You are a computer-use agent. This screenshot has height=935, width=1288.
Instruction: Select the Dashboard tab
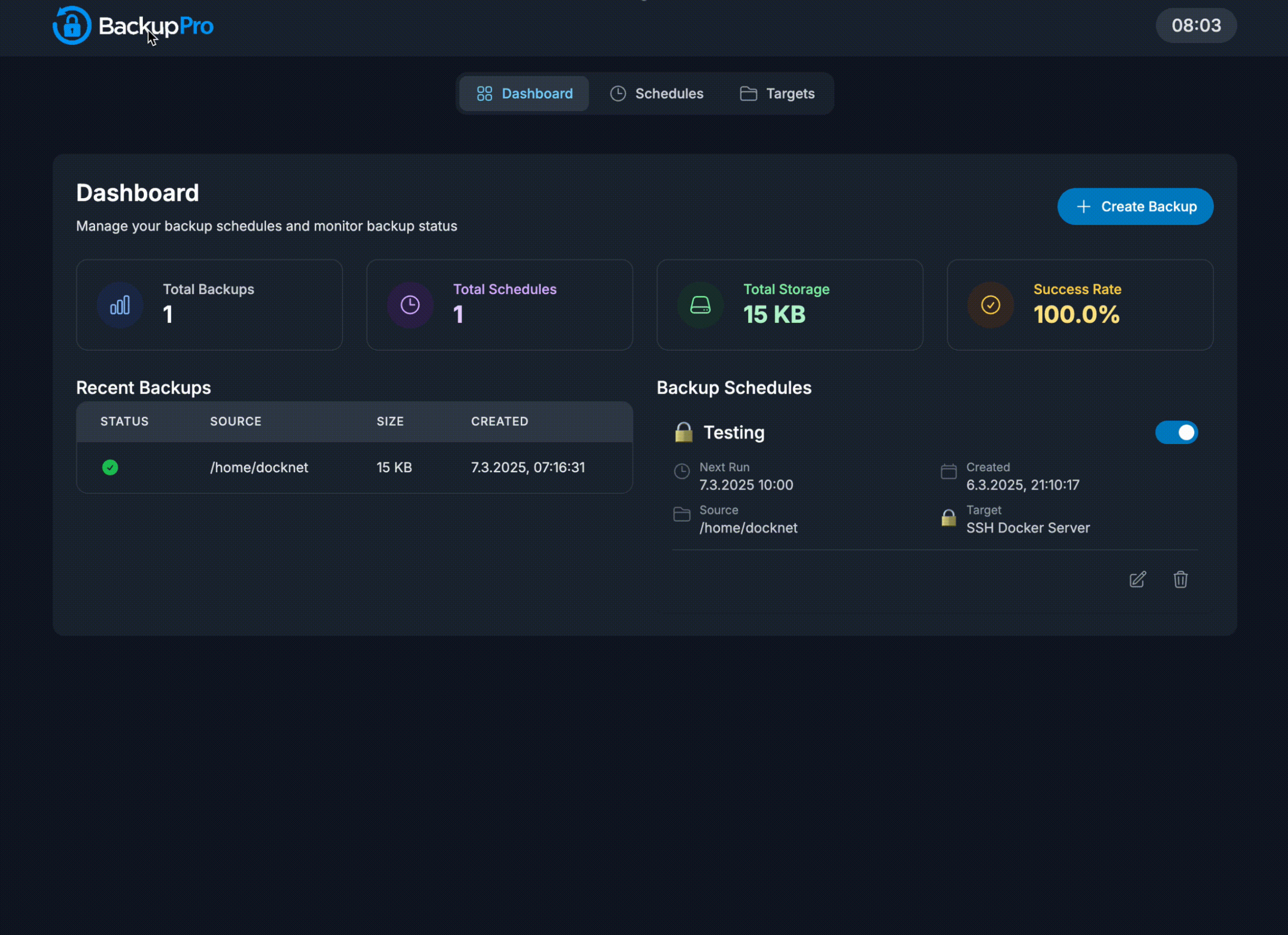(x=525, y=94)
